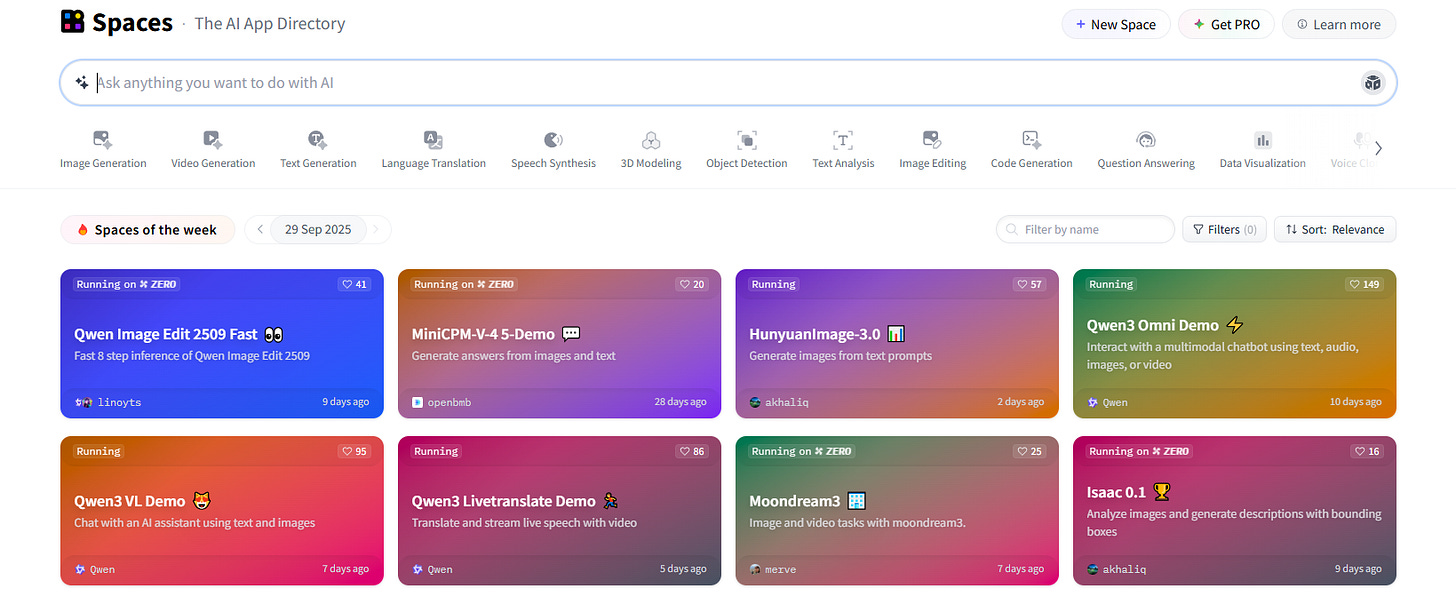
Task: Open the Qwen3 VL Demo card
Action: [222, 510]
